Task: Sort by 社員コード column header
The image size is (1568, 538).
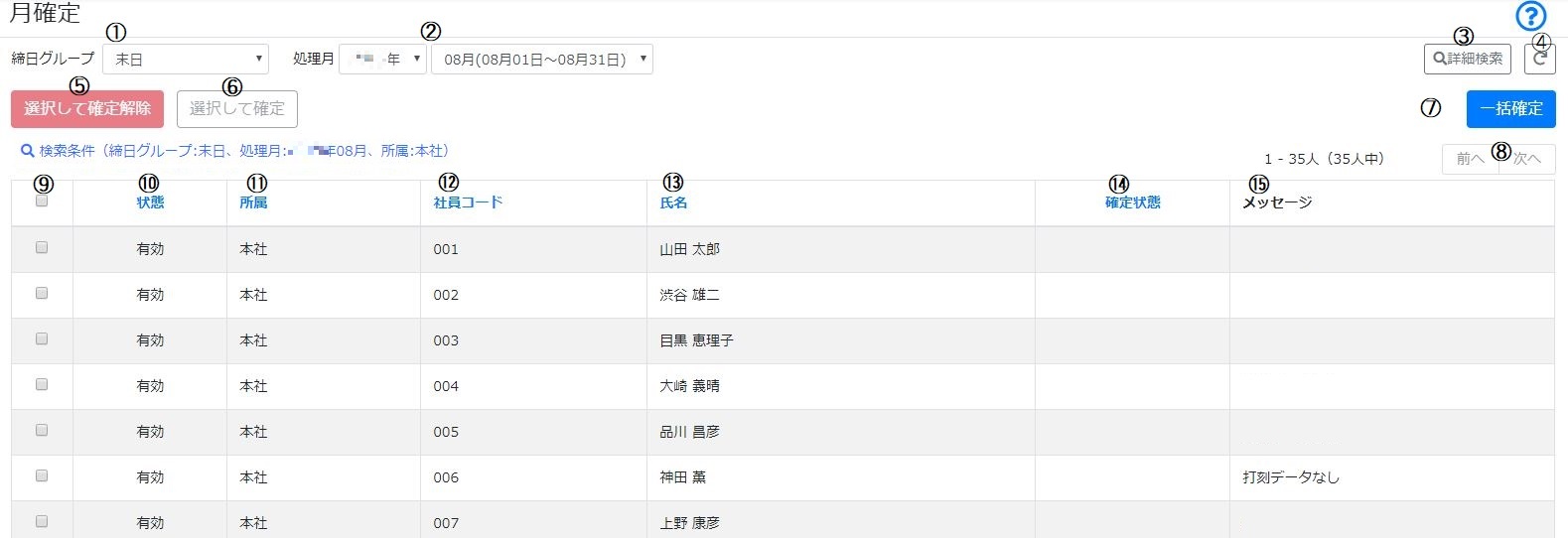Action: [468, 202]
